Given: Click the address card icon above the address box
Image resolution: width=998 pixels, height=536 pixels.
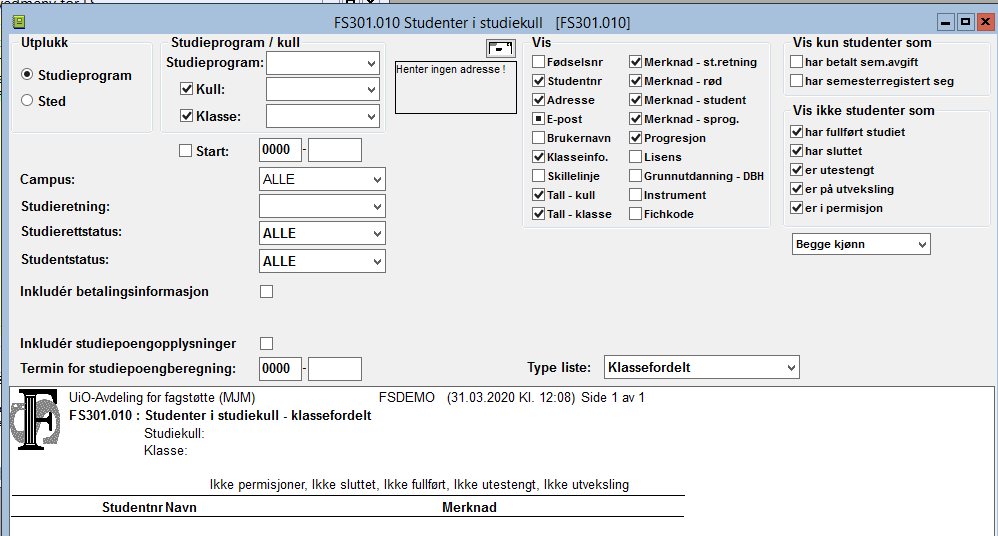Looking at the screenshot, I should pyautogui.click(x=500, y=48).
